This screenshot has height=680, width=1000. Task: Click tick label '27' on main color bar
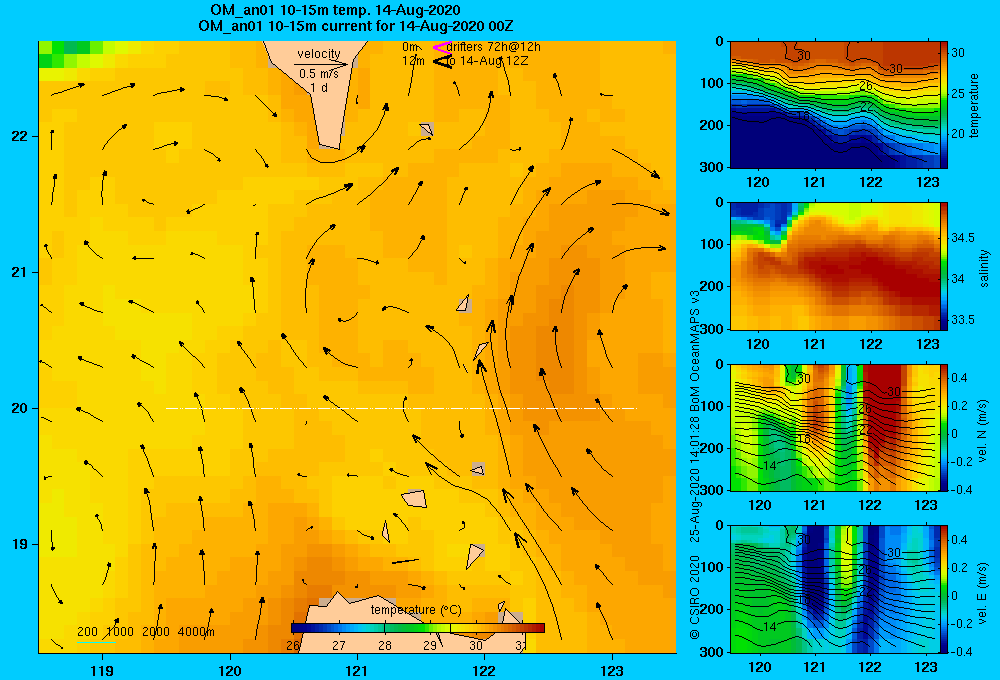coord(339,646)
